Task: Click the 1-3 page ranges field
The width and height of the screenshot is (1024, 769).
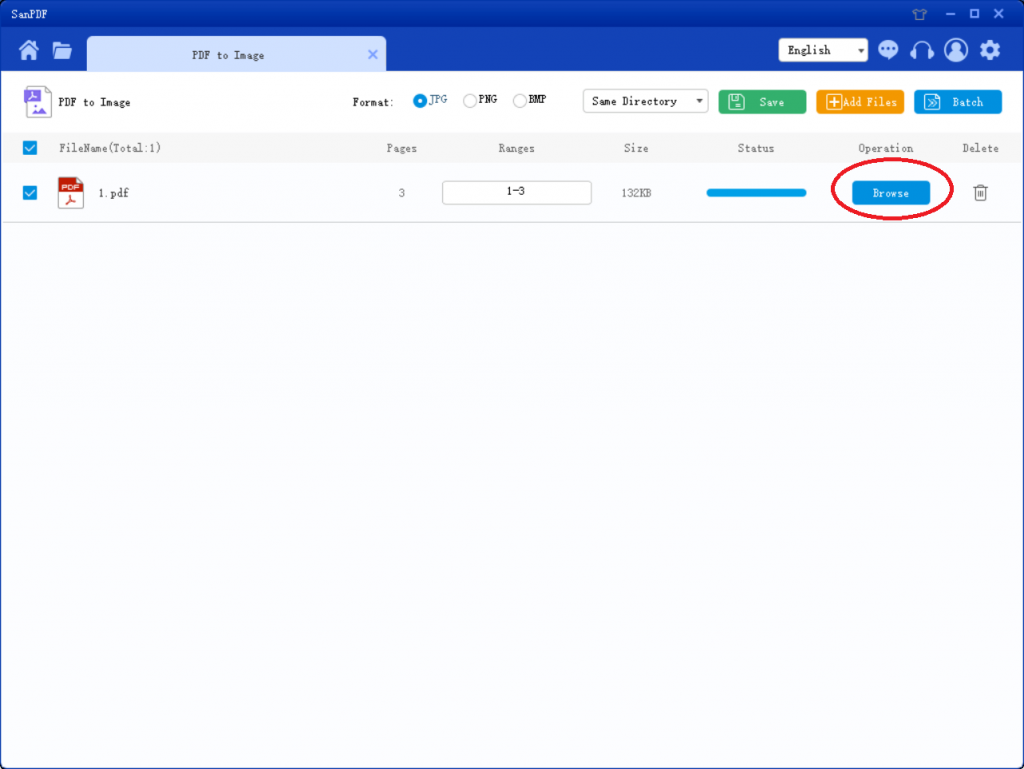Action: (x=517, y=193)
